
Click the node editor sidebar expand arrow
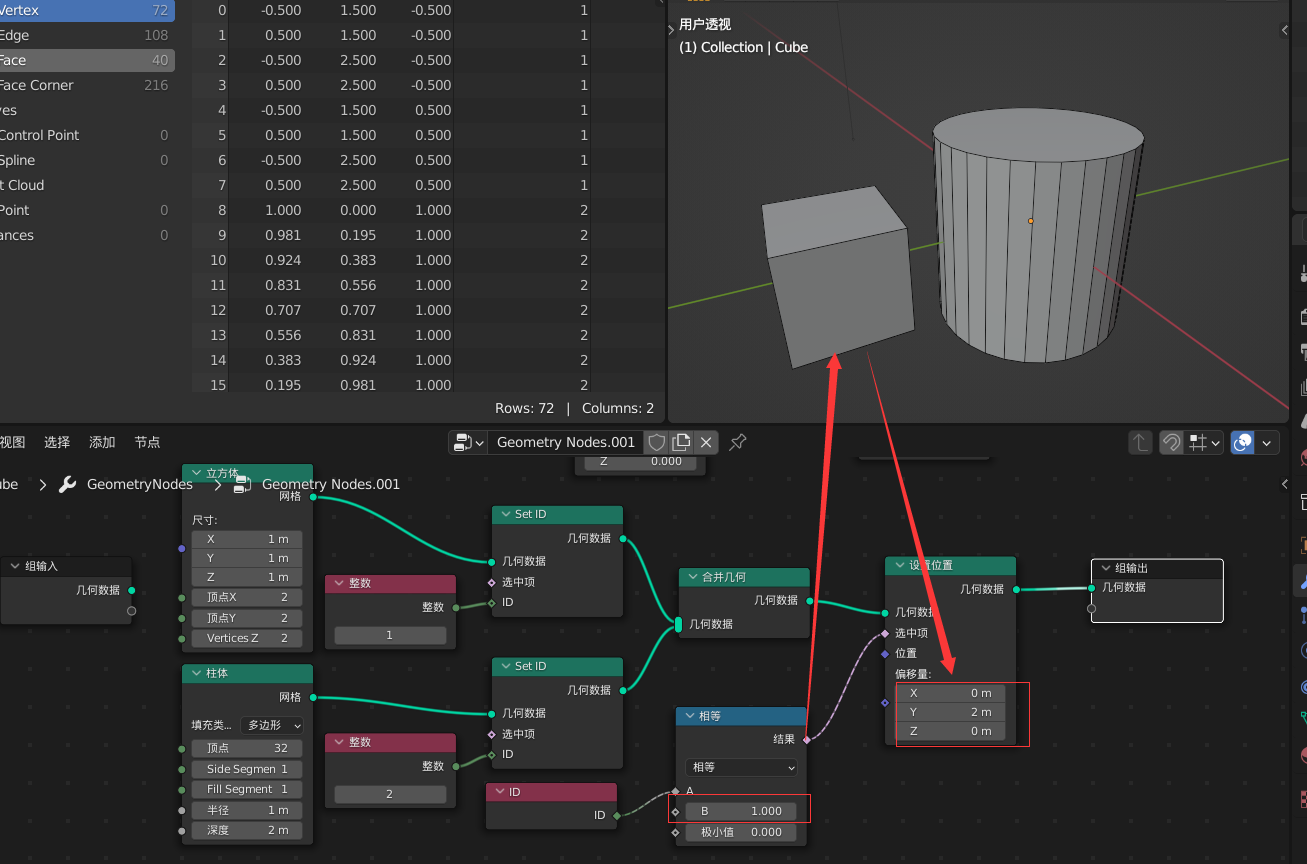[1284, 485]
